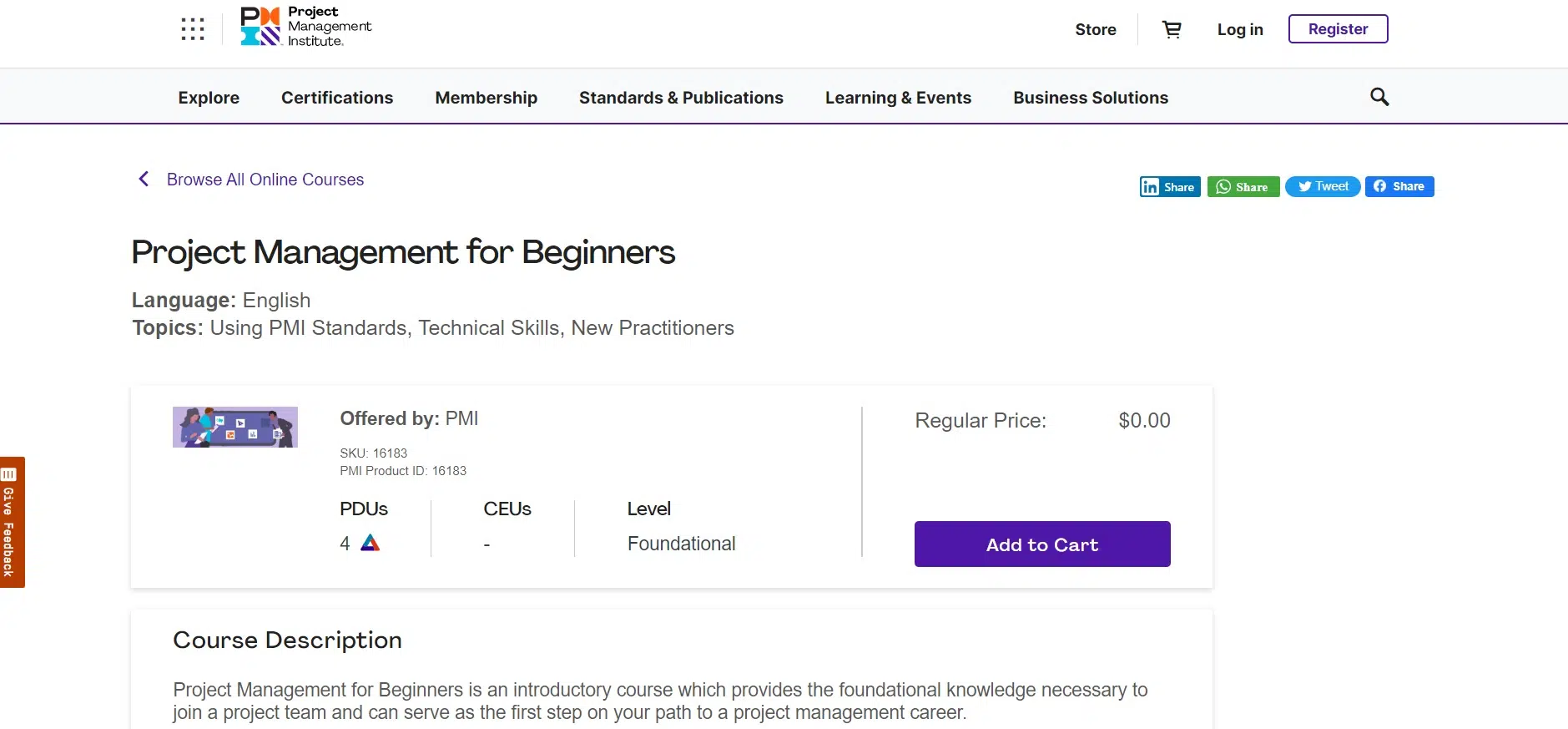
Task: Tweet this course on Twitter
Action: (1323, 187)
